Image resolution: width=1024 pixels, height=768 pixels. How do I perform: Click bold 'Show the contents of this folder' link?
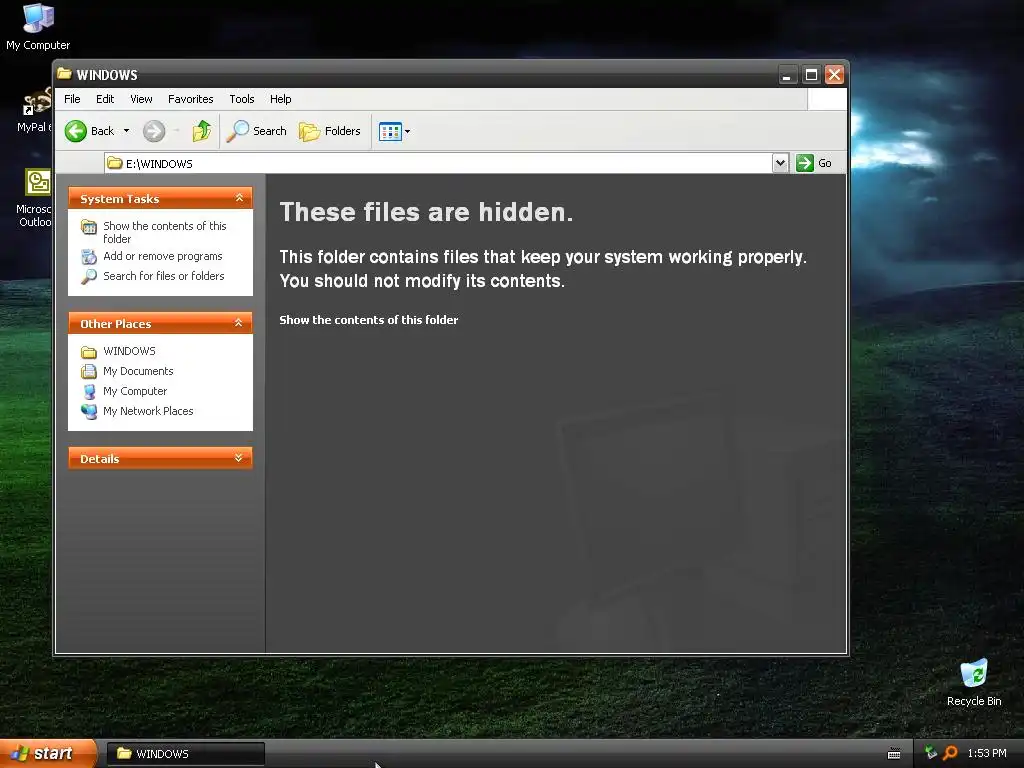(369, 320)
